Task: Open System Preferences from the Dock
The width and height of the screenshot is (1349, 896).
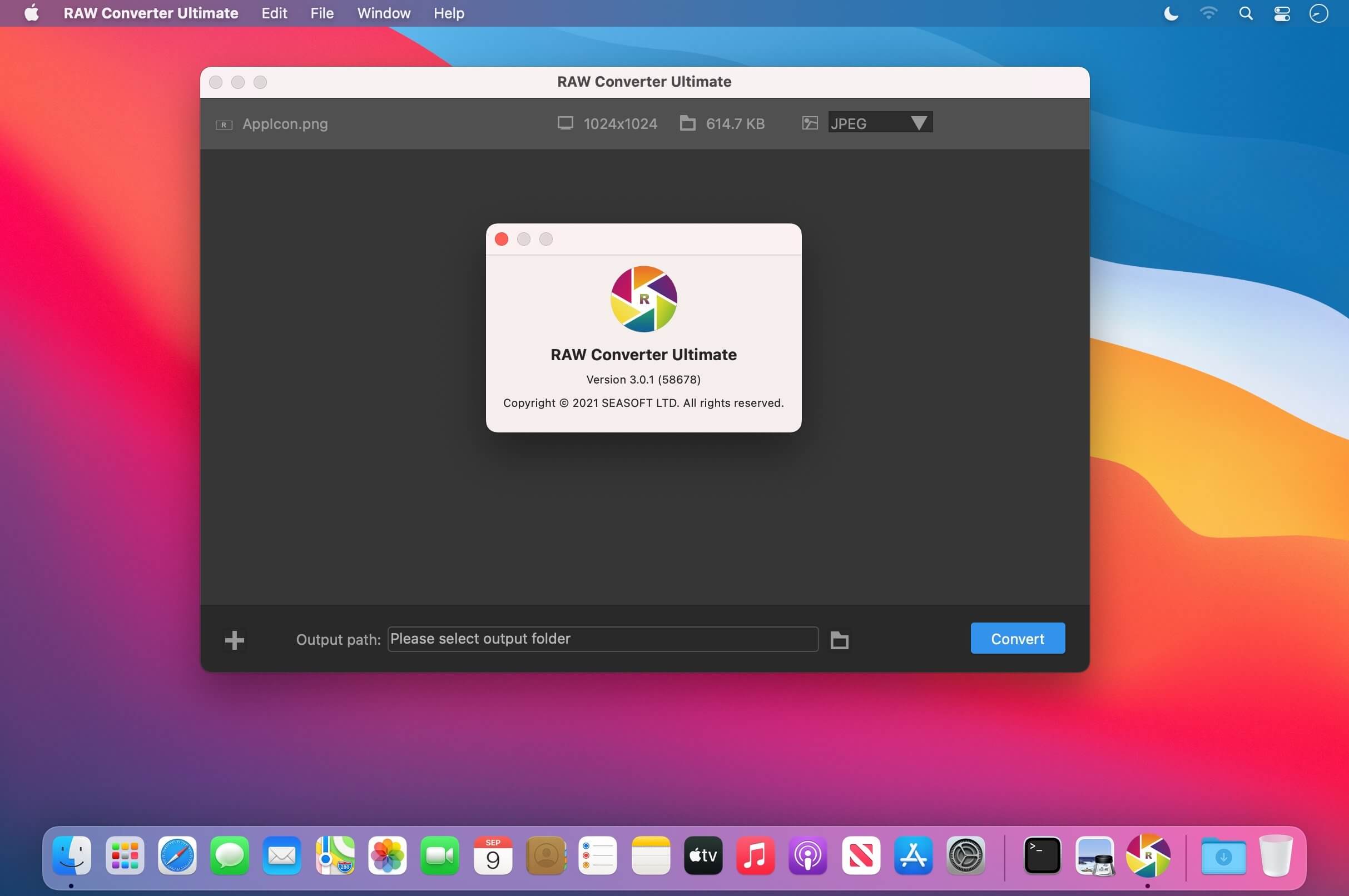Action: point(966,855)
